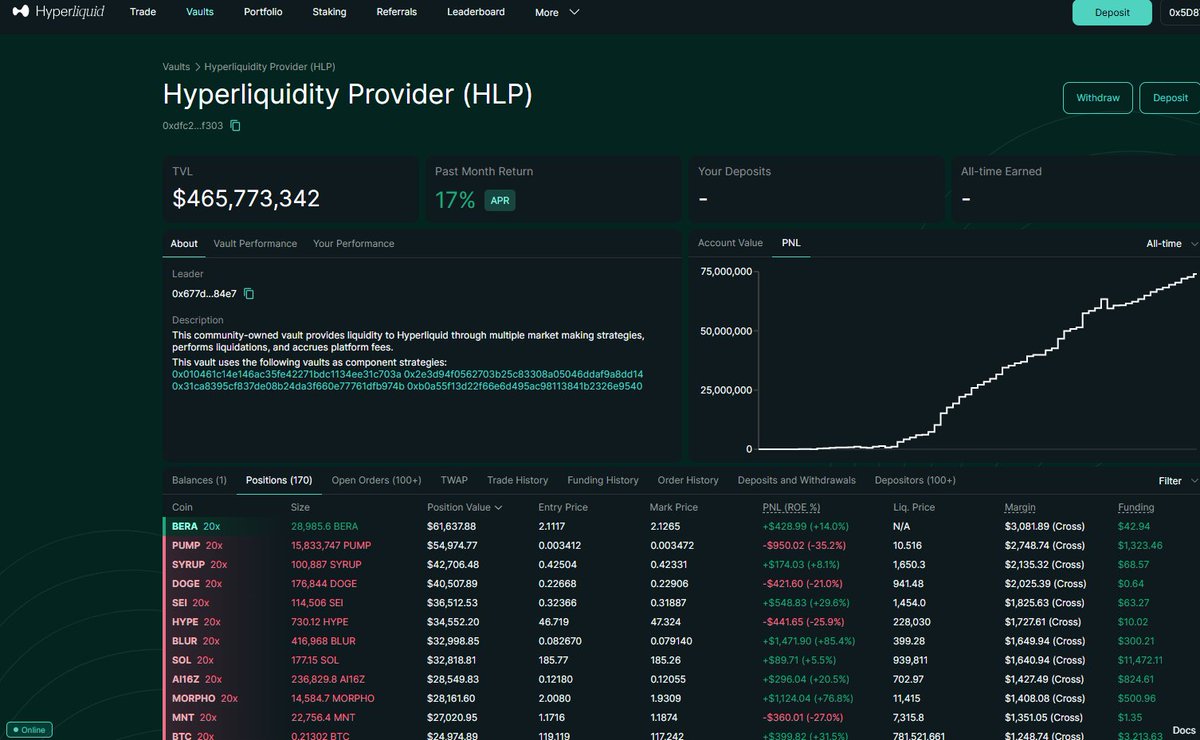1200x740 pixels.
Task: Open the DOGE coin position
Action: pos(186,584)
